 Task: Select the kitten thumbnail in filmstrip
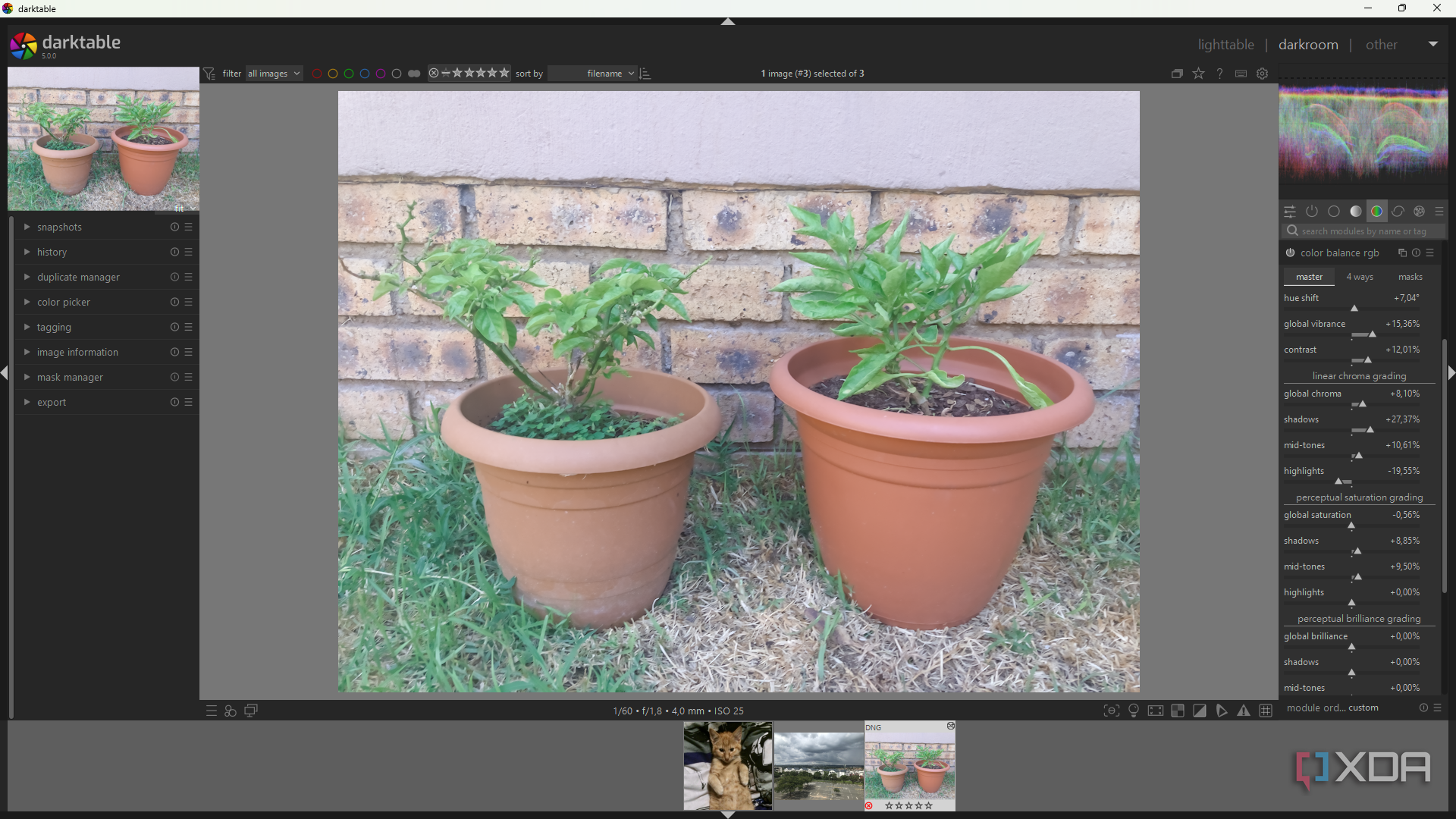[728, 766]
